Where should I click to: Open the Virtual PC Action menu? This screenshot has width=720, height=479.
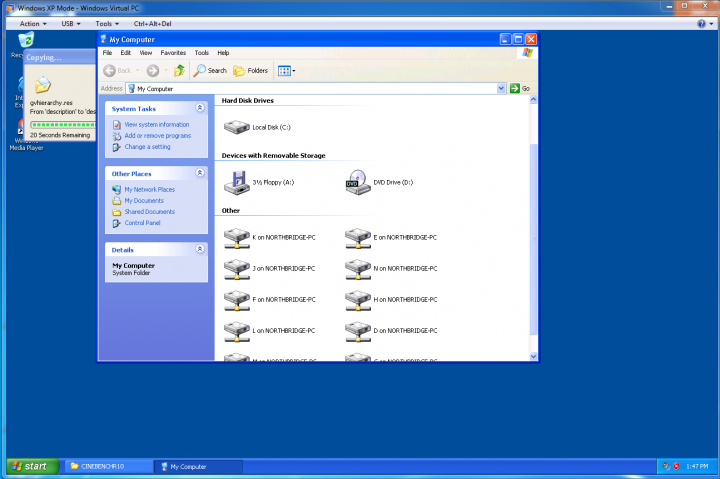[33, 23]
